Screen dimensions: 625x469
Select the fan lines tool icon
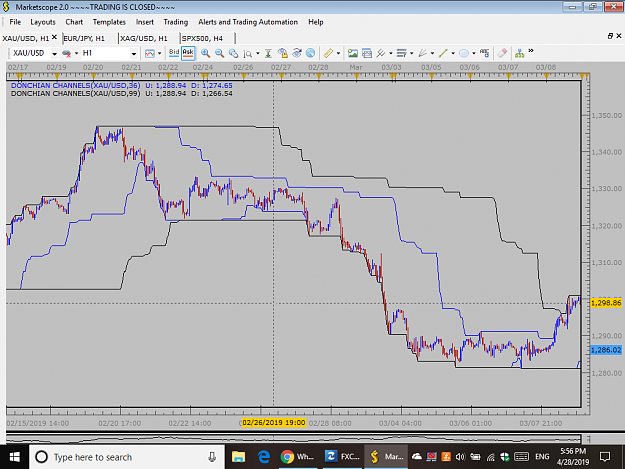tap(423, 53)
